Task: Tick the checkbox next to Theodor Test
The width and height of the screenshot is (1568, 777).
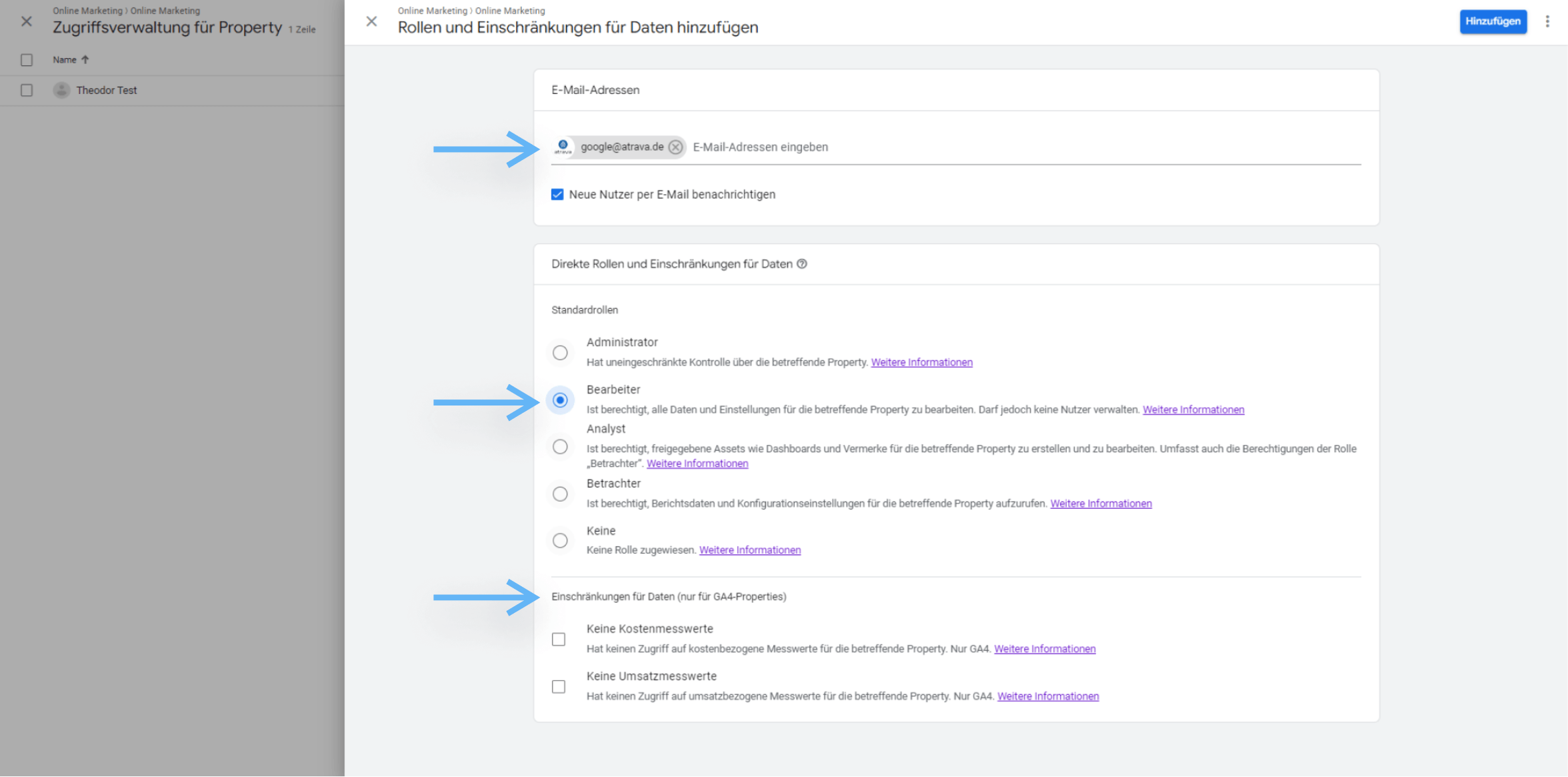Action: click(x=27, y=90)
